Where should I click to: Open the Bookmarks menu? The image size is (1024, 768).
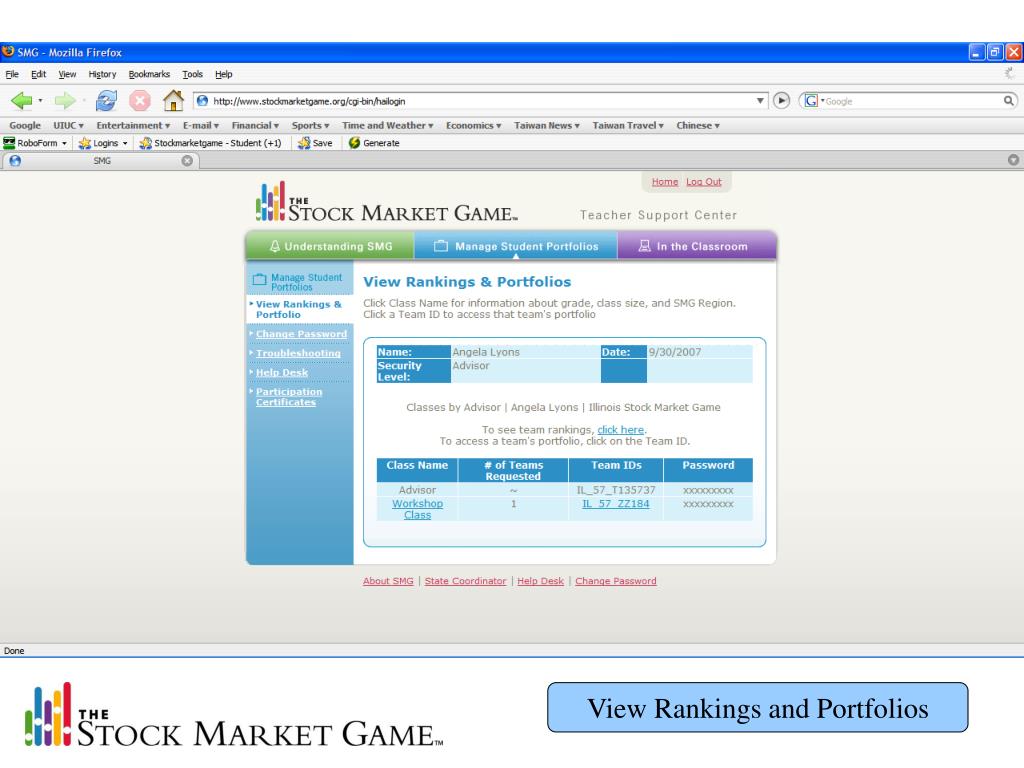click(x=149, y=74)
